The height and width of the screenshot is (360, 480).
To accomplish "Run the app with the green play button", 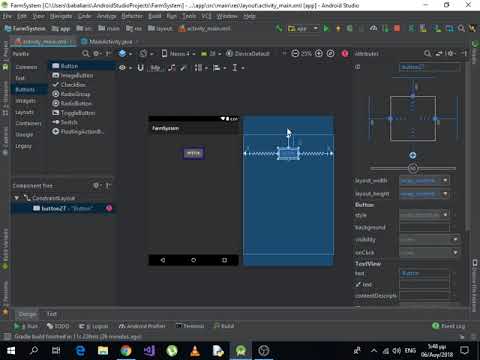I will tap(326, 28).
